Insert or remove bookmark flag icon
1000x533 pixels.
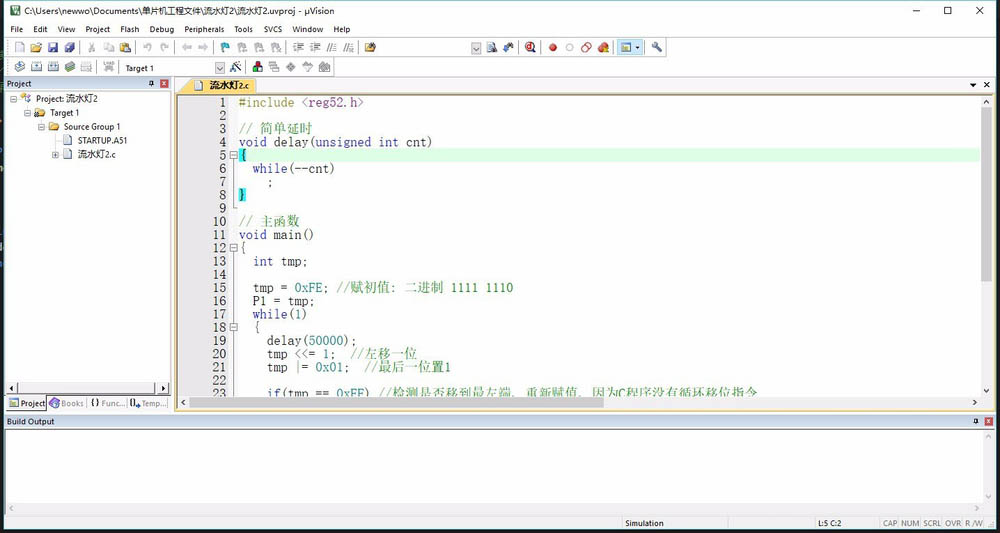225,47
